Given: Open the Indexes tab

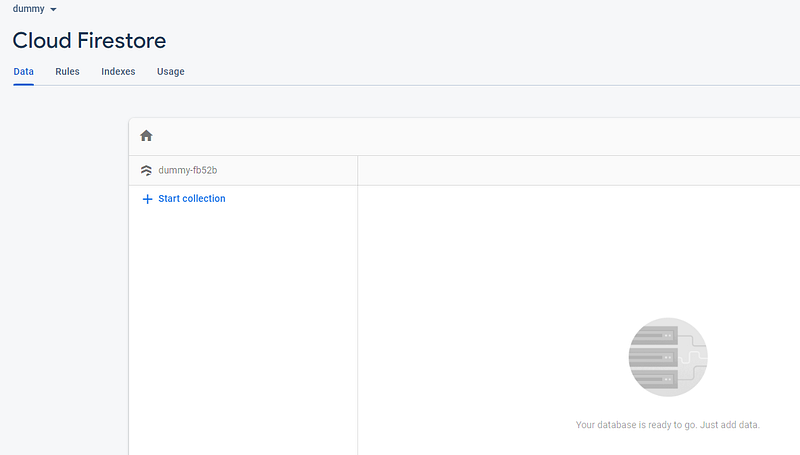Looking at the screenshot, I should (118, 71).
